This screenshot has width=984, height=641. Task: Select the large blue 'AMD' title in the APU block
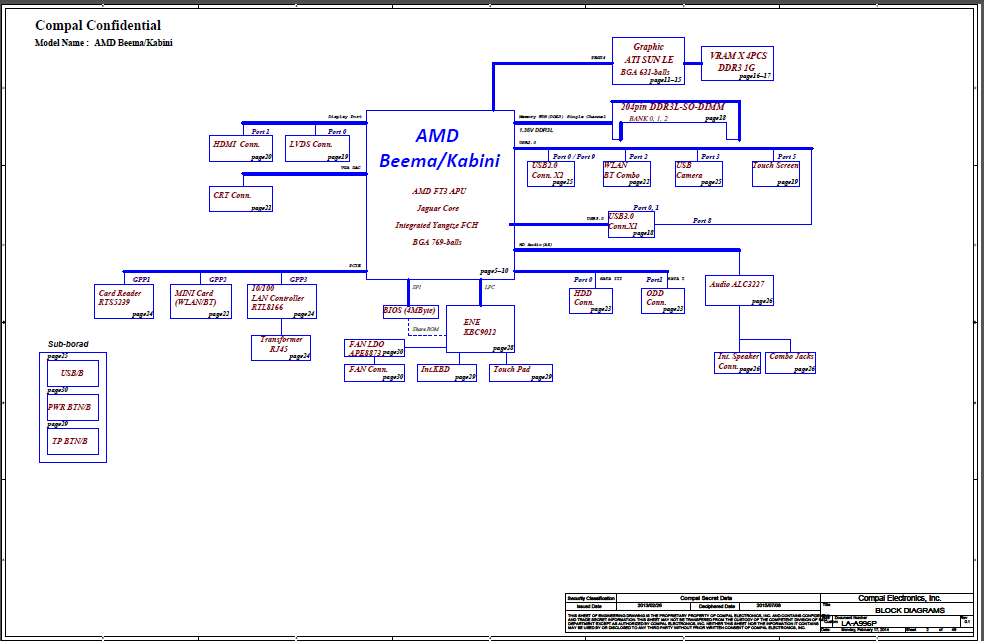click(x=437, y=136)
